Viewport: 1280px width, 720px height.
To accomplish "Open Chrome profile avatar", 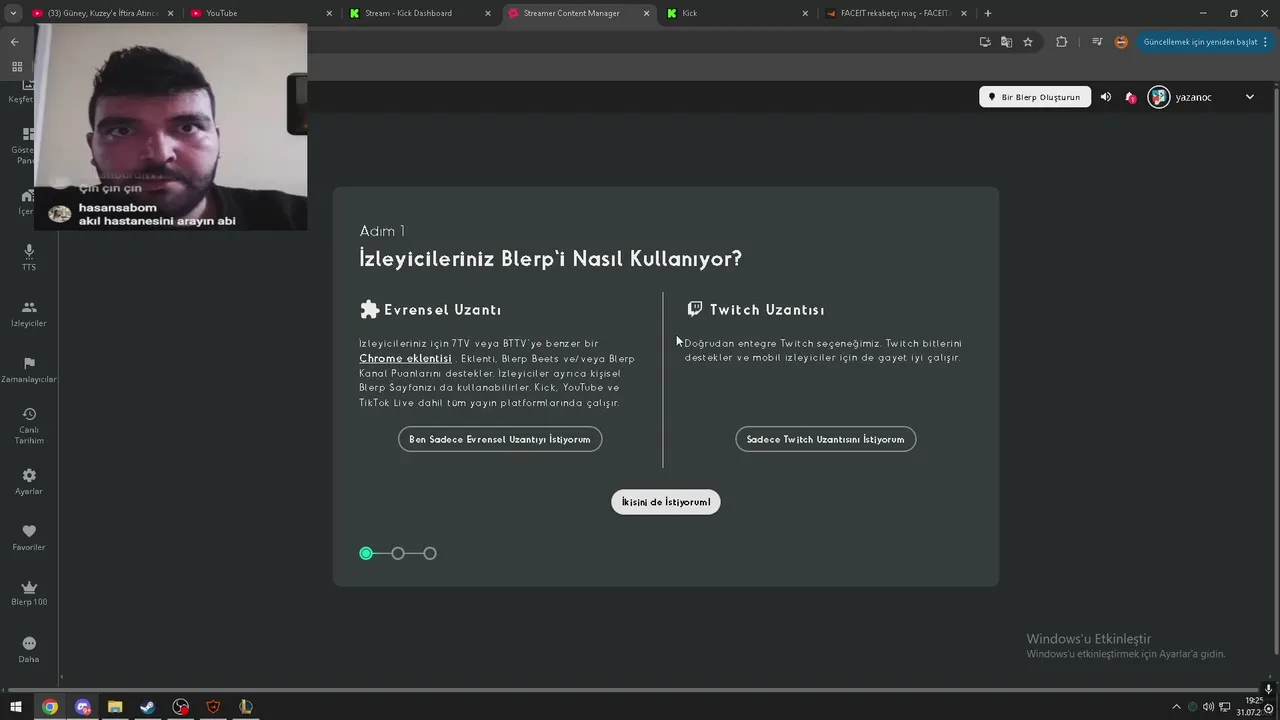I will [x=1121, y=42].
